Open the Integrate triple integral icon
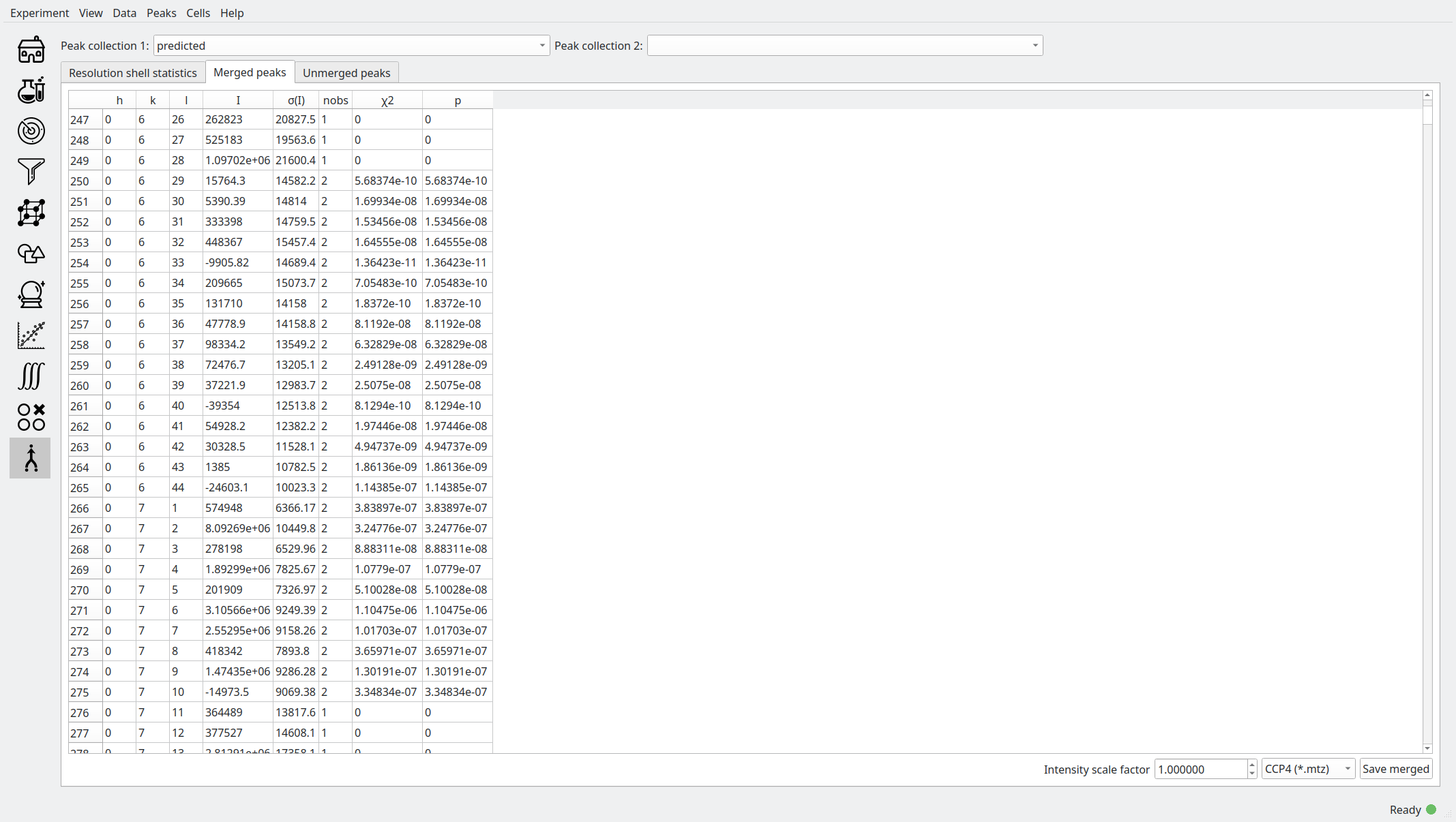 (x=31, y=376)
